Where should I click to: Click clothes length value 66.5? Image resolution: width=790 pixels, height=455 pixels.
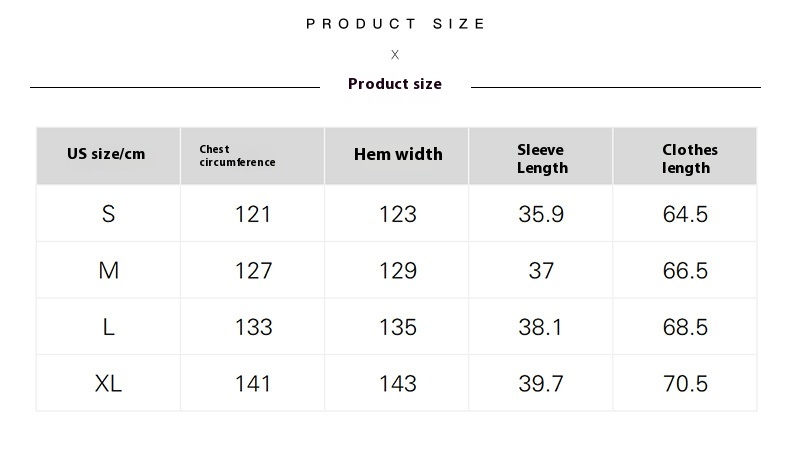[x=685, y=271]
